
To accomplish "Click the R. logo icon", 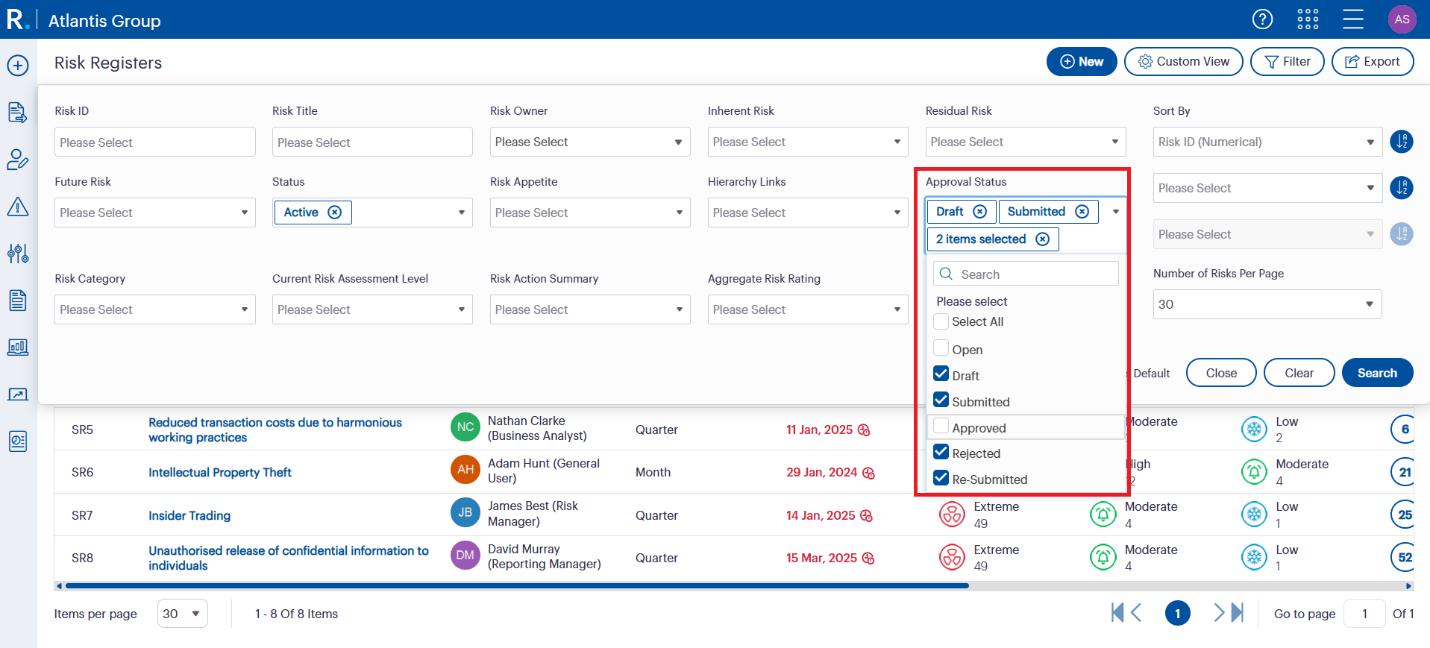I will pos(17,19).
